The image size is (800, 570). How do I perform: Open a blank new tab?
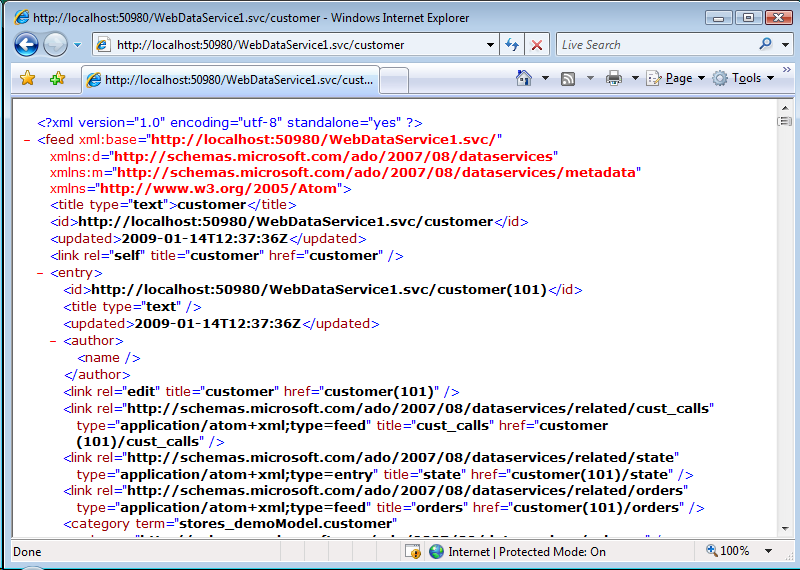coord(395,80)
